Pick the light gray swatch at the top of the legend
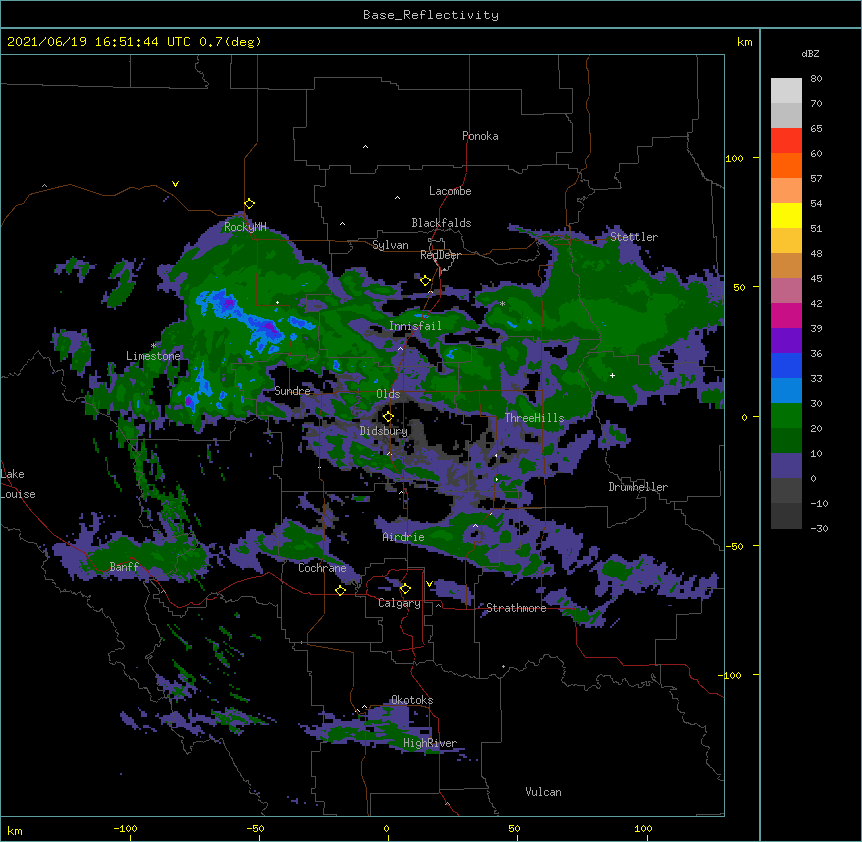This screenshot has width=862, height=842. [x=786, y=91]
